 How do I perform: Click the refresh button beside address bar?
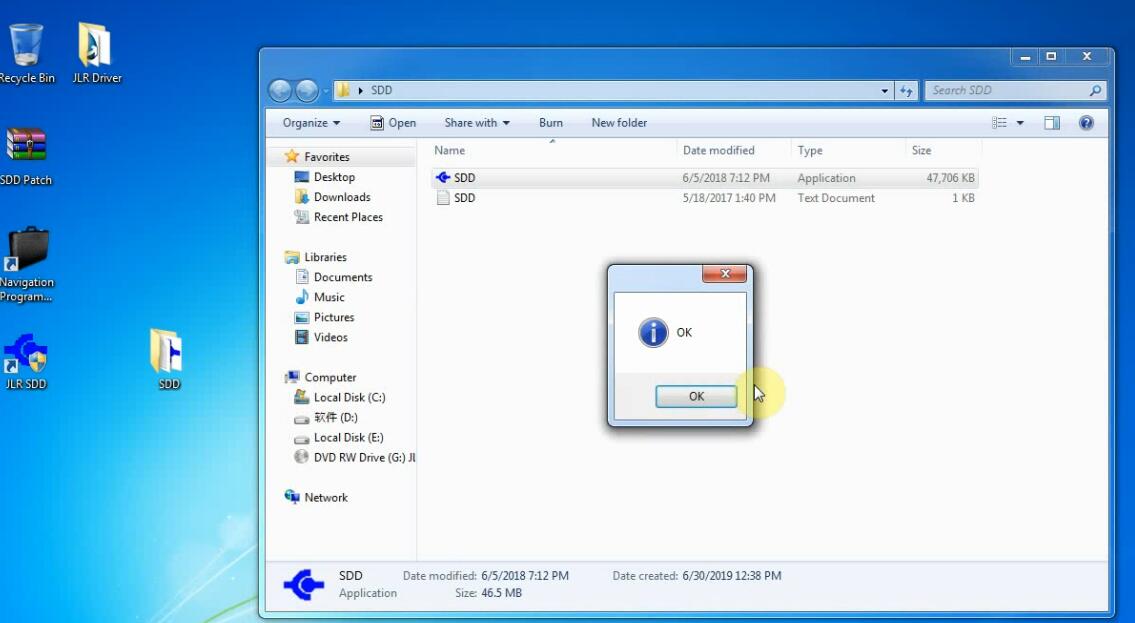point(906,90)
